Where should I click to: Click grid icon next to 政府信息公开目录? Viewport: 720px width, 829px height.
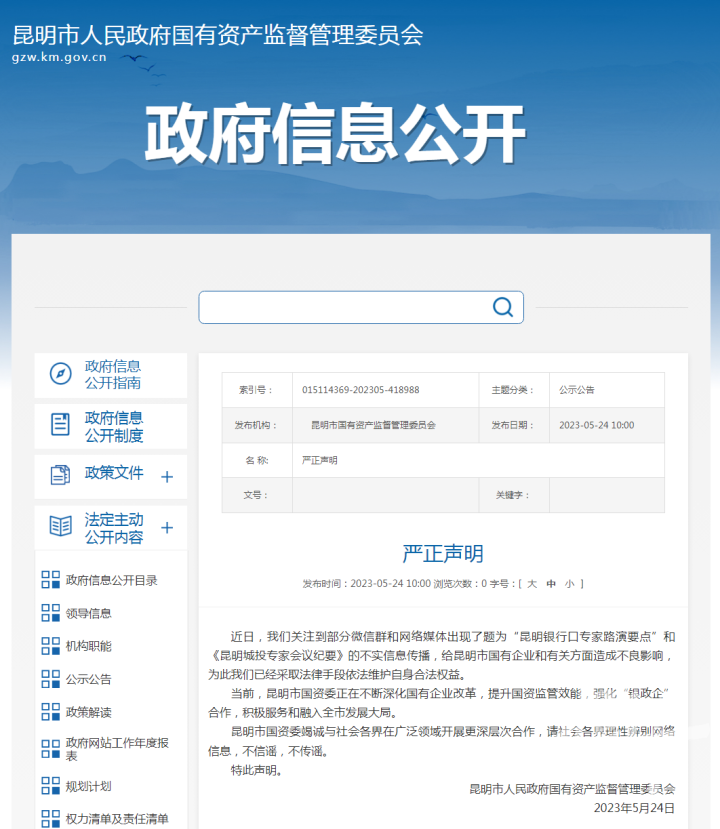51,580
